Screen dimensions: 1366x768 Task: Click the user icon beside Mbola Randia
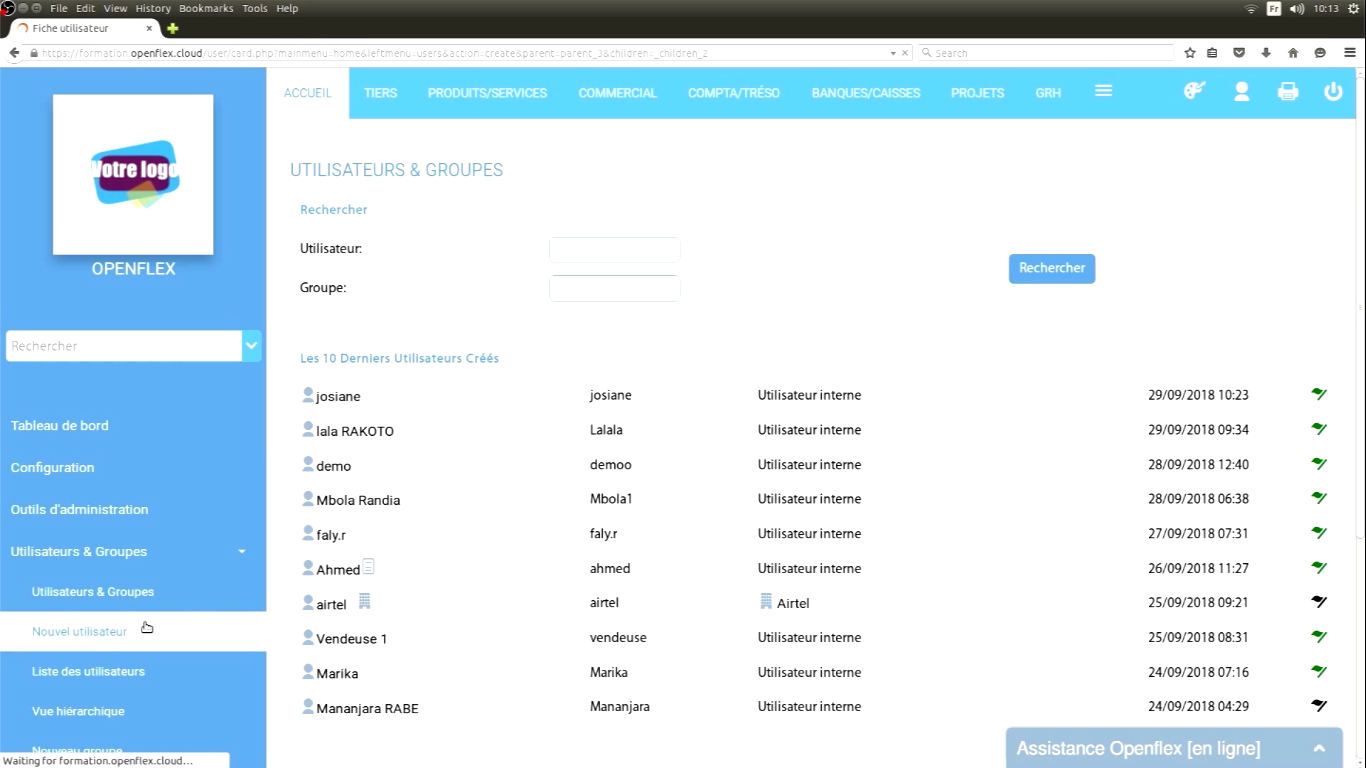[x=308, y=499]
